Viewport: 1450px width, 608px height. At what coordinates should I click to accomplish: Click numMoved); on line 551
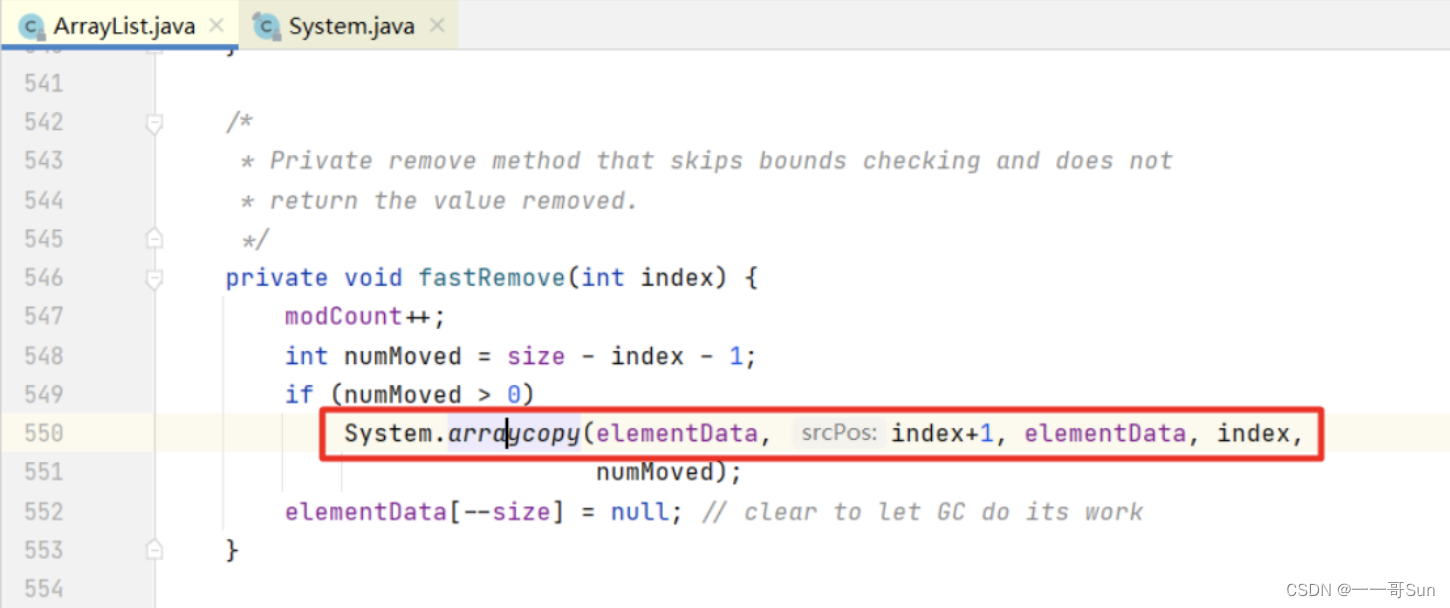click(669, 472)
